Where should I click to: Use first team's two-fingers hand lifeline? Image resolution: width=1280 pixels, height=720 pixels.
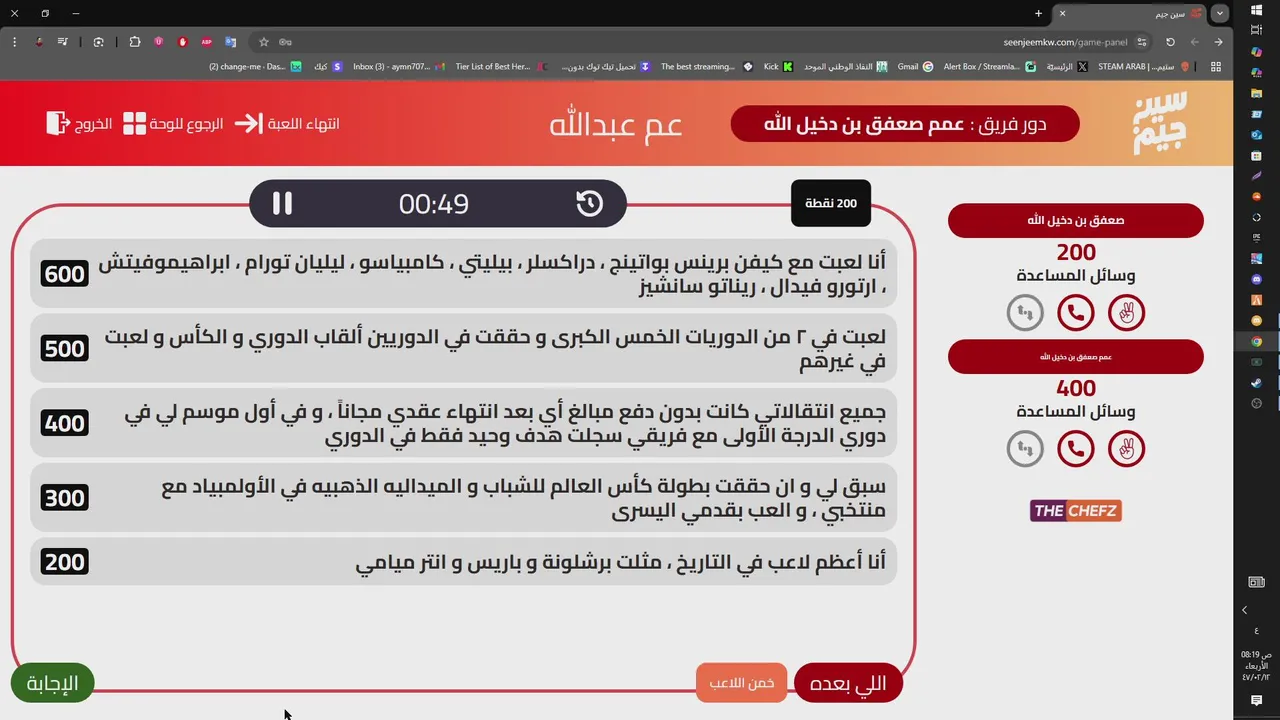(1127, 313)
